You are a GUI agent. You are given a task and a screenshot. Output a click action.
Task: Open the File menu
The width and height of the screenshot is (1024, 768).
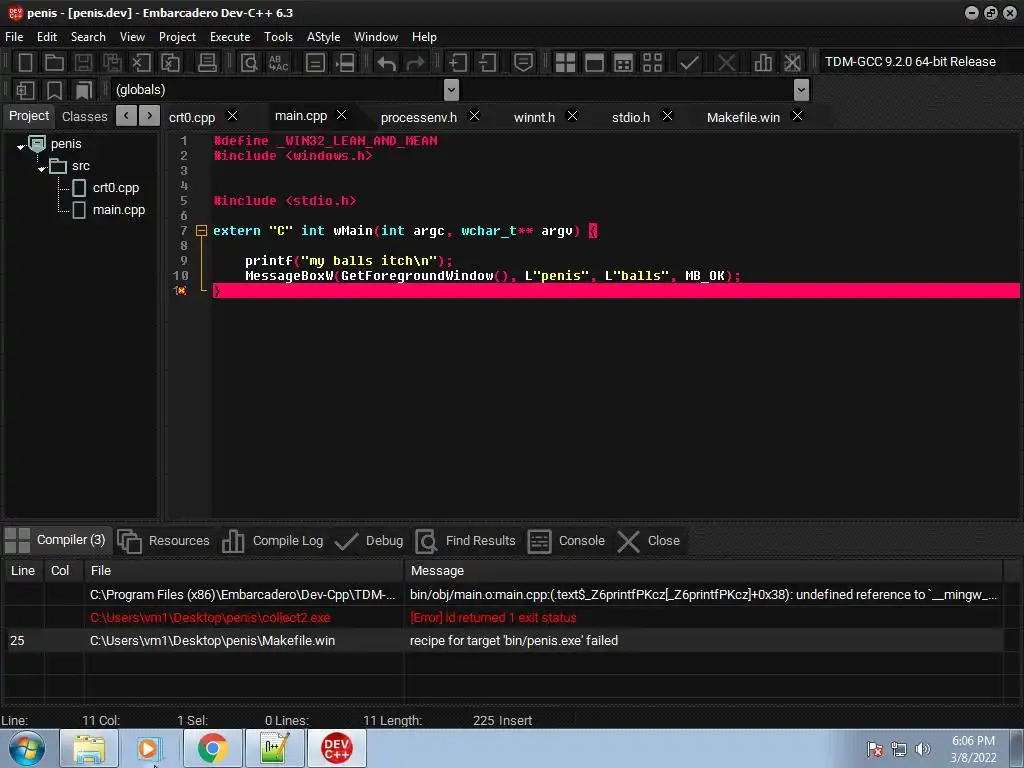(14, 37)
